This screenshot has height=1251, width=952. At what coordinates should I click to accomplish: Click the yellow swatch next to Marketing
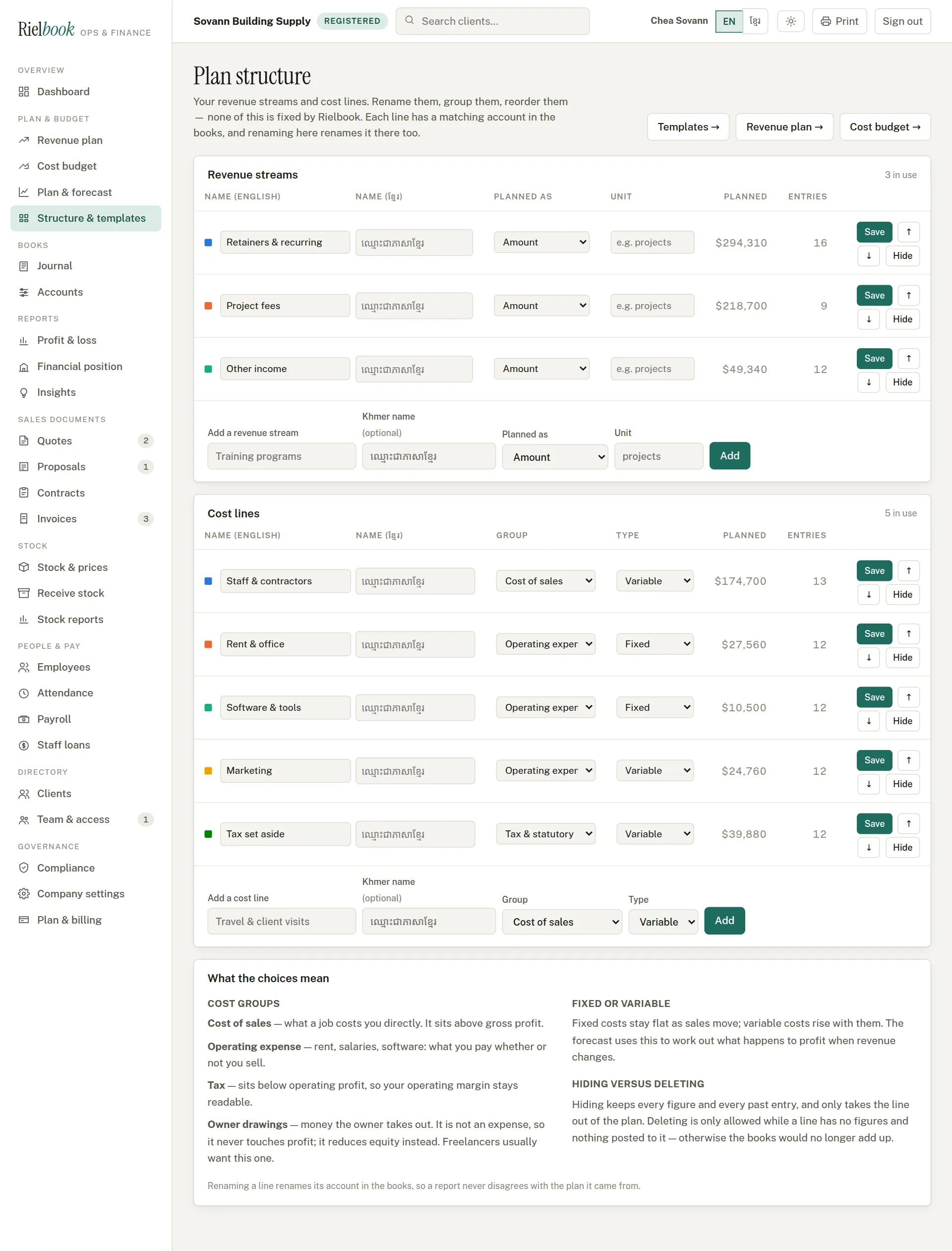[208, 771]
